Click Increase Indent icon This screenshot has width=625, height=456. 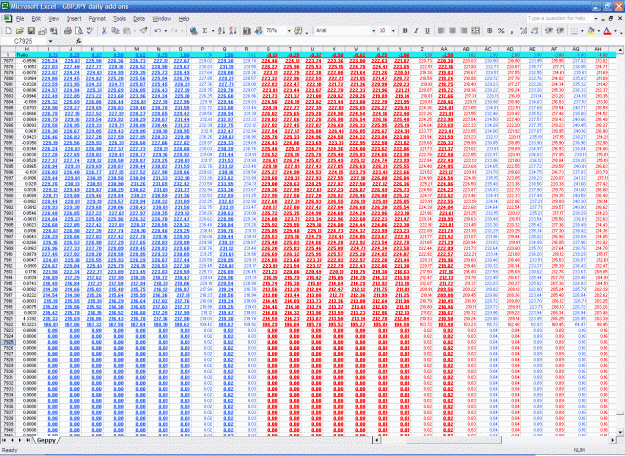coord(560,31)
